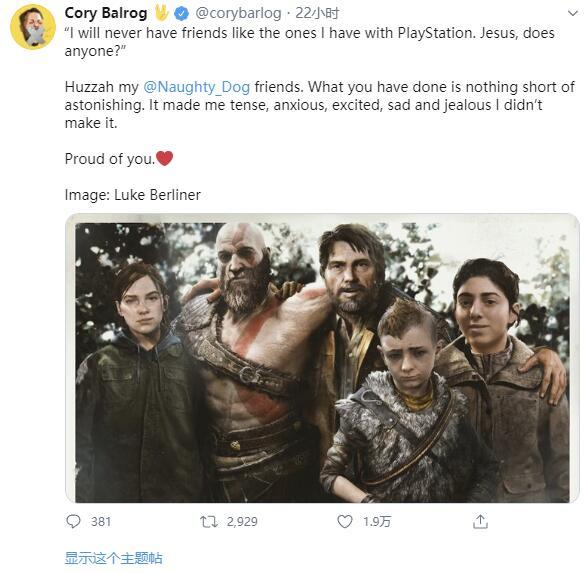Click the red heart emoji

[x=165, y=158]
